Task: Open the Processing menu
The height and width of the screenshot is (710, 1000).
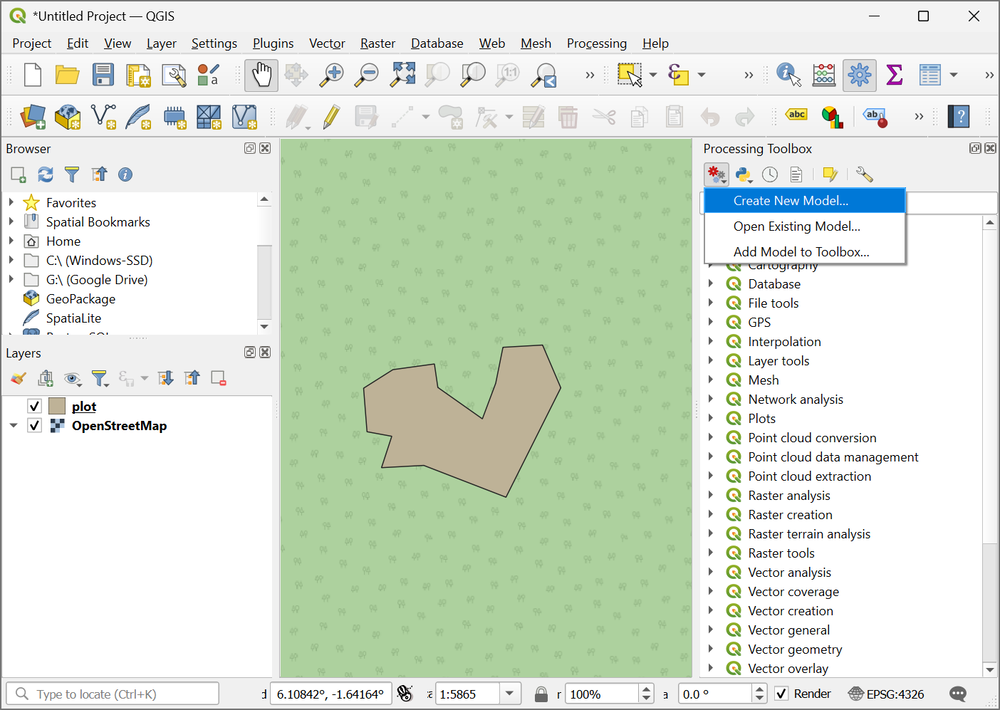Action: pos(596,43)
